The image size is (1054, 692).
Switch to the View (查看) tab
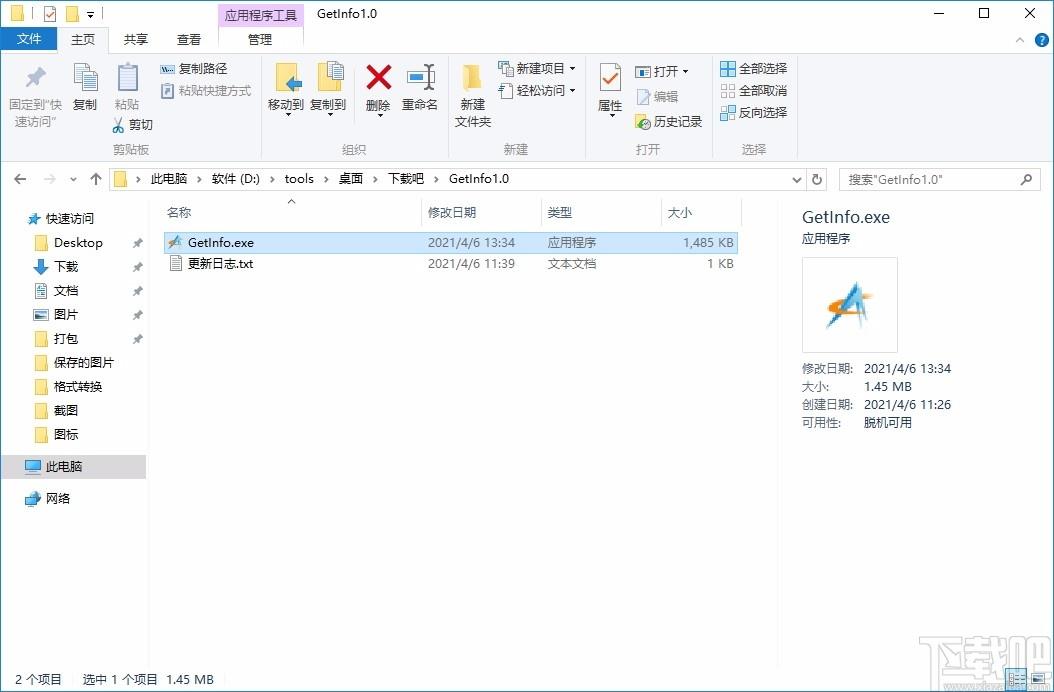(x=189, y=40)
